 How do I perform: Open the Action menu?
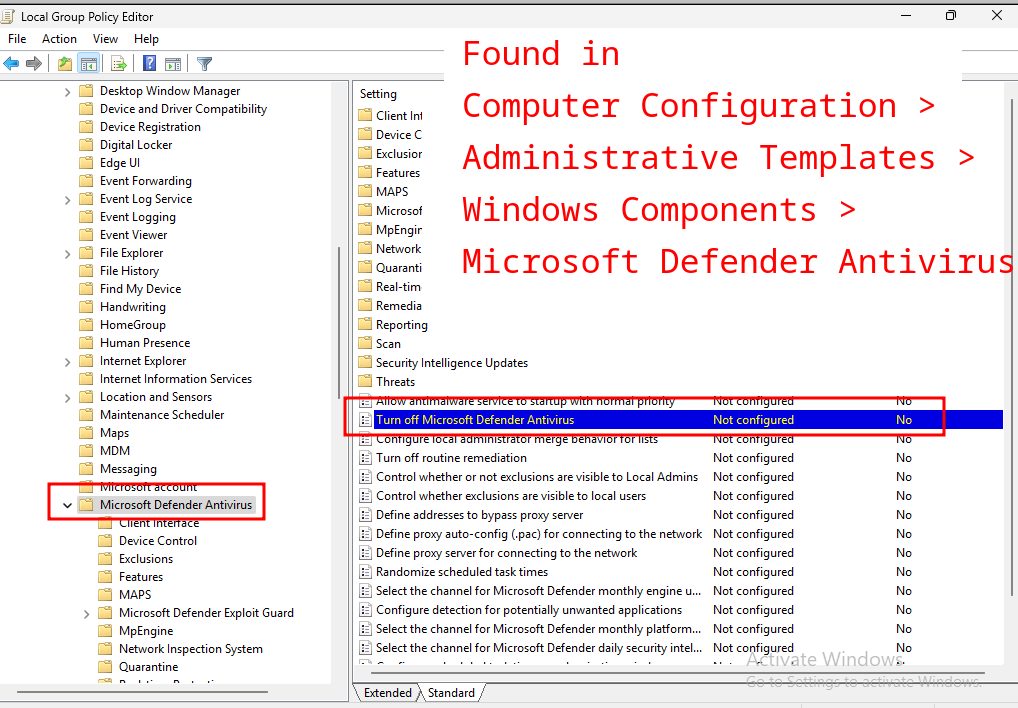(x=59, y=39)
